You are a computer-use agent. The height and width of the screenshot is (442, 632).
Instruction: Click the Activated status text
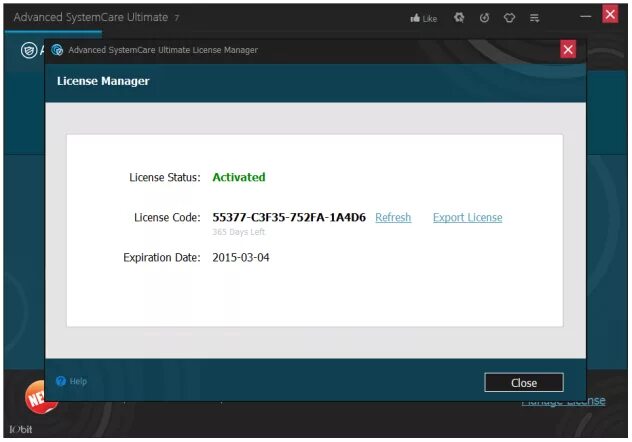point(239,177)
